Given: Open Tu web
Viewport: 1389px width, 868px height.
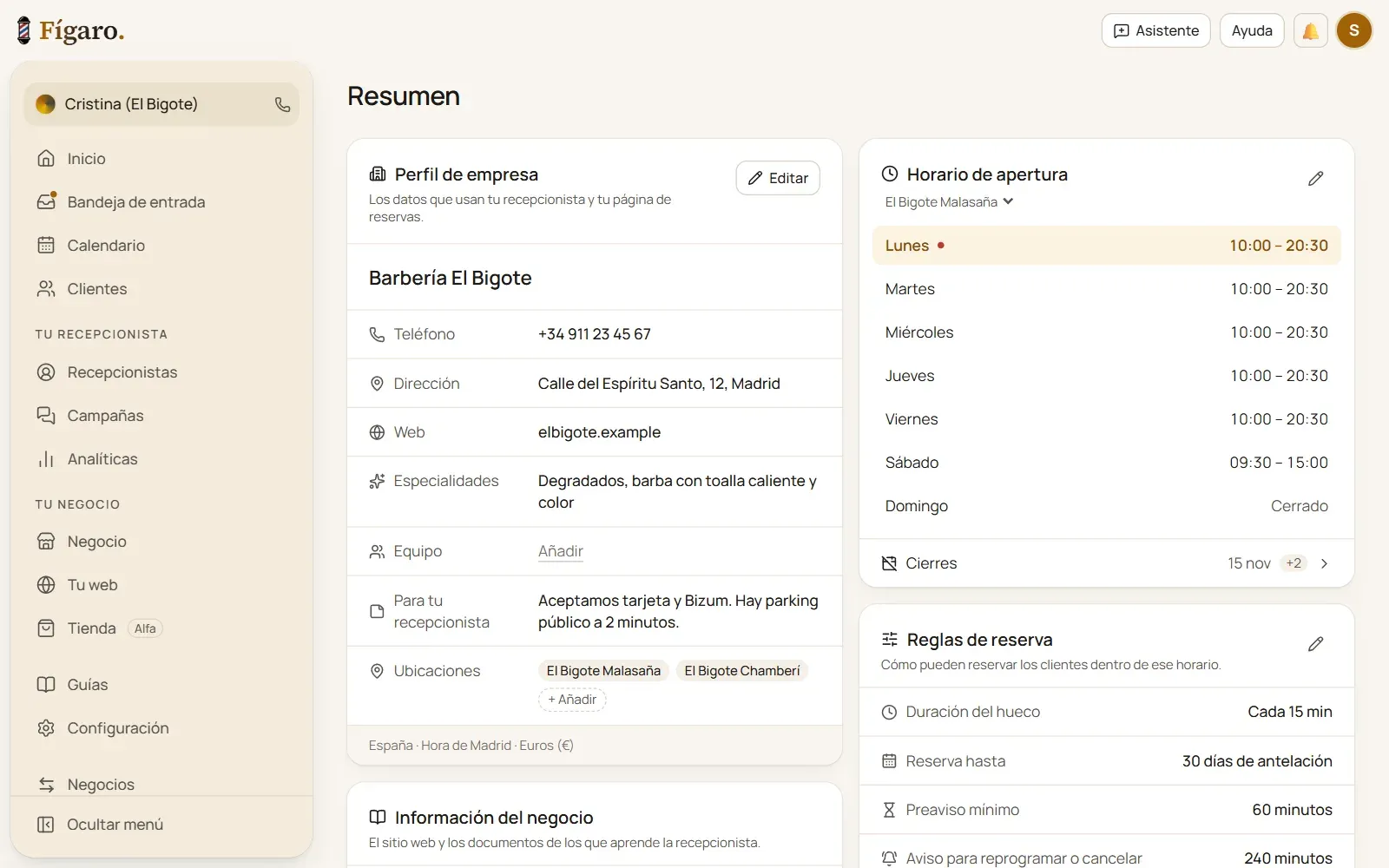Looking at the screenshot, I should coord(161,585).
